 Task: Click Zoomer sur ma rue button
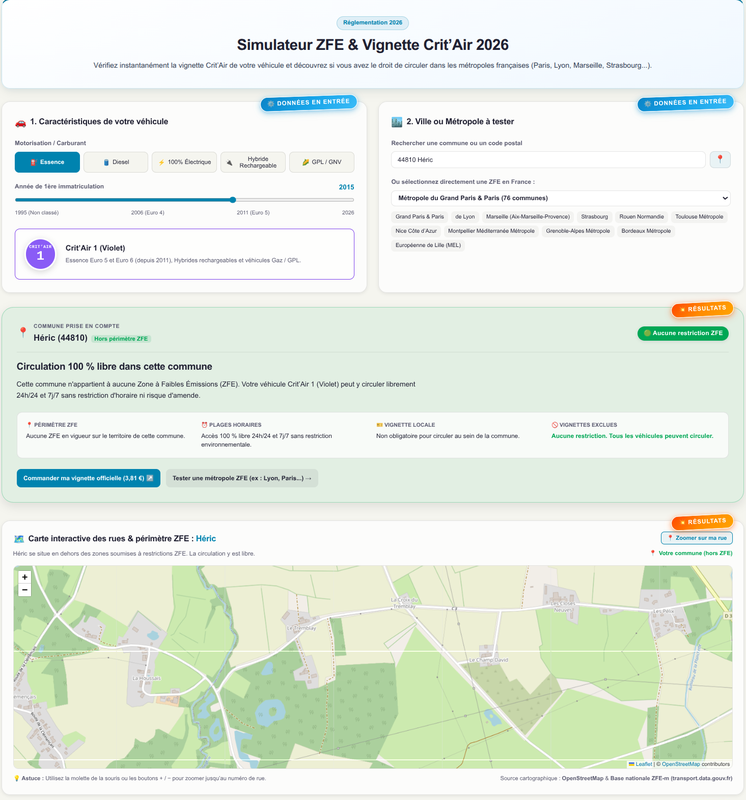tap(697, 538)
